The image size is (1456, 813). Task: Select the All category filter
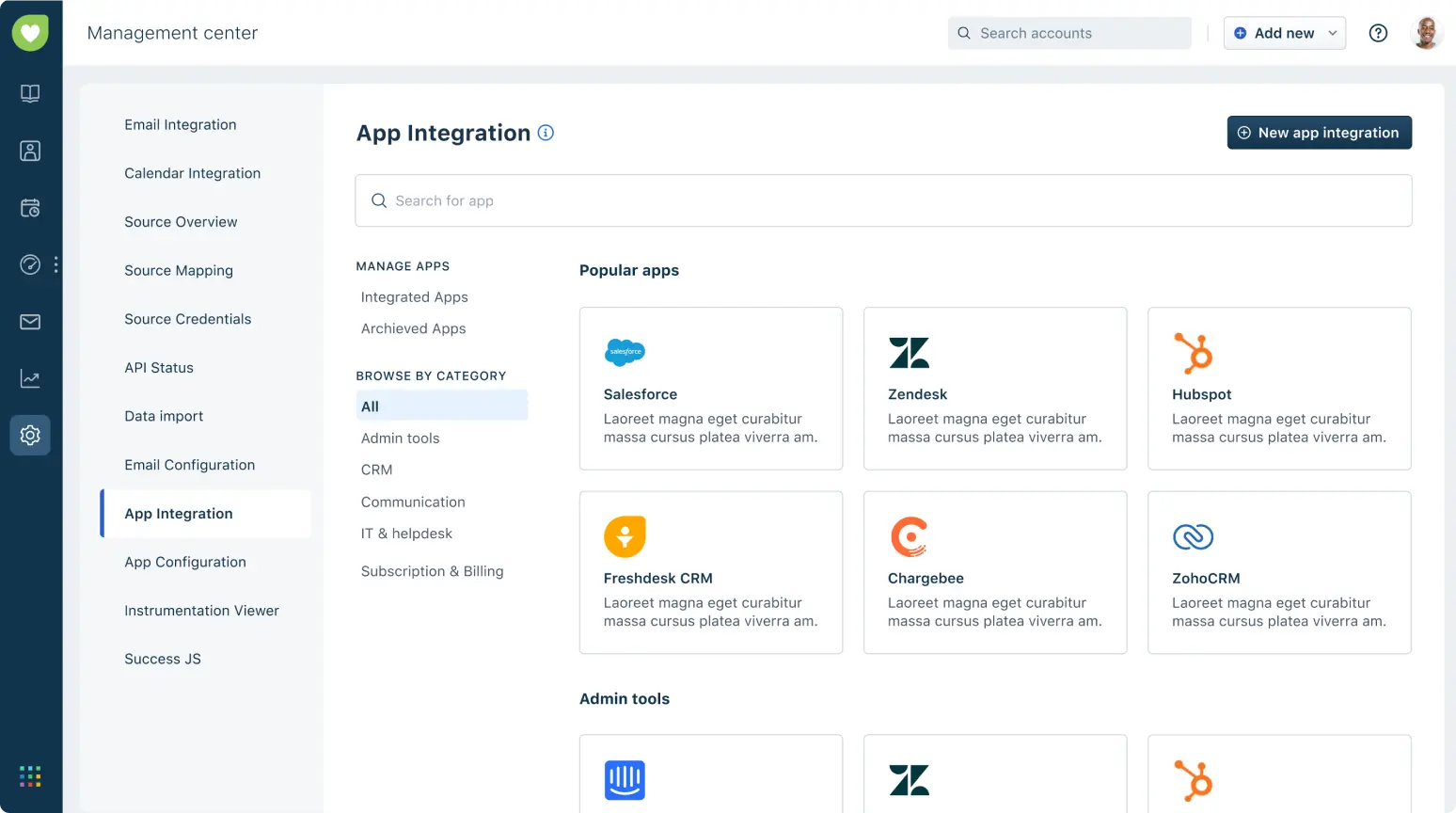coord(442,406)
